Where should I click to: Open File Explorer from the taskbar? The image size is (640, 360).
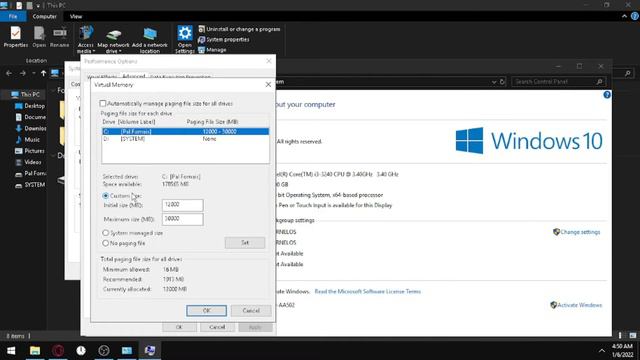(x=35, y=350)
